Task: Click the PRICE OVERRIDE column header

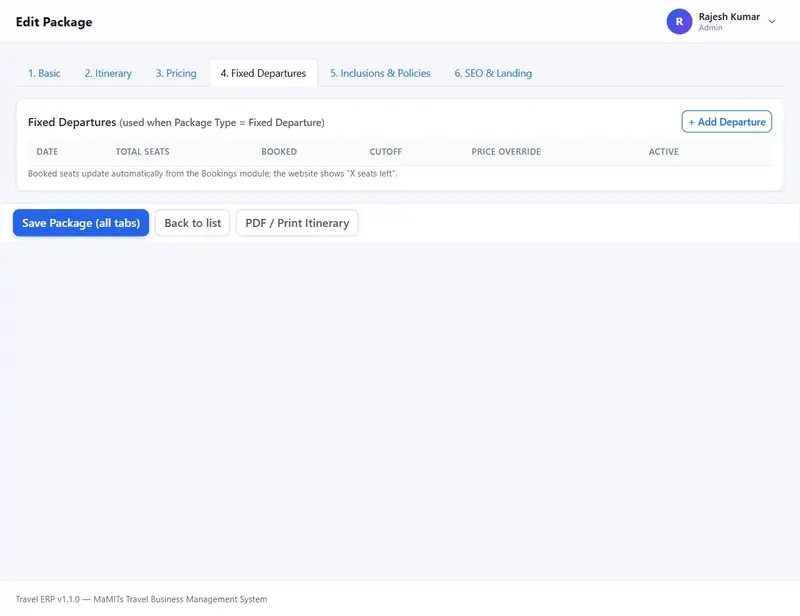Action: pyautogui.click(x=506, y=152)
